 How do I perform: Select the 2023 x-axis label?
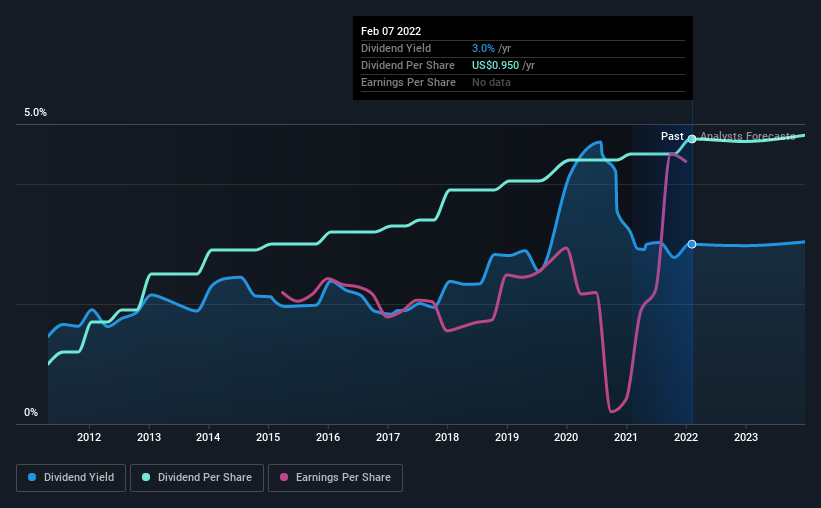(x=746, y=437)
